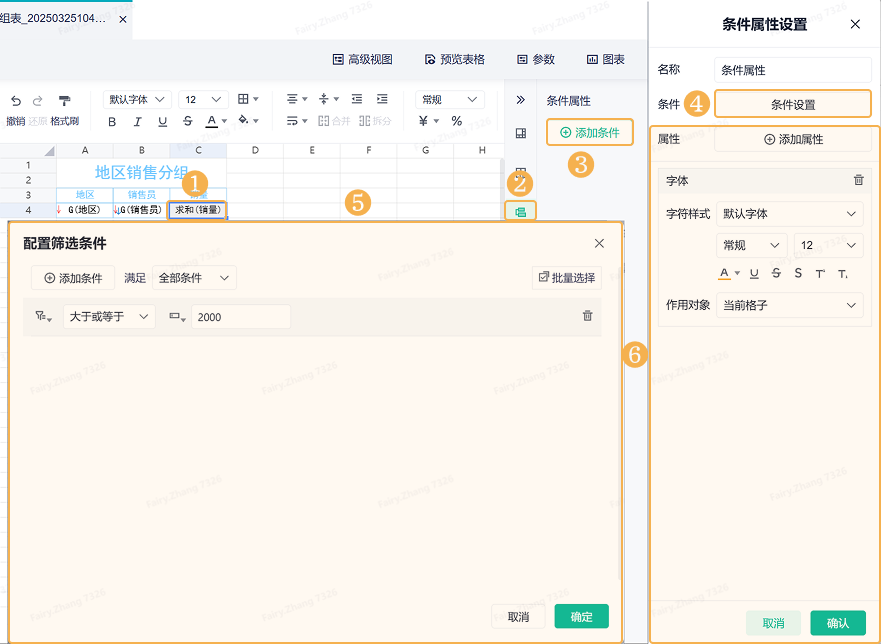881x644 pixels.
Task: Open the 大于或等于 operator dropdown
Action: pyautogui.click(x=109, y=317)
